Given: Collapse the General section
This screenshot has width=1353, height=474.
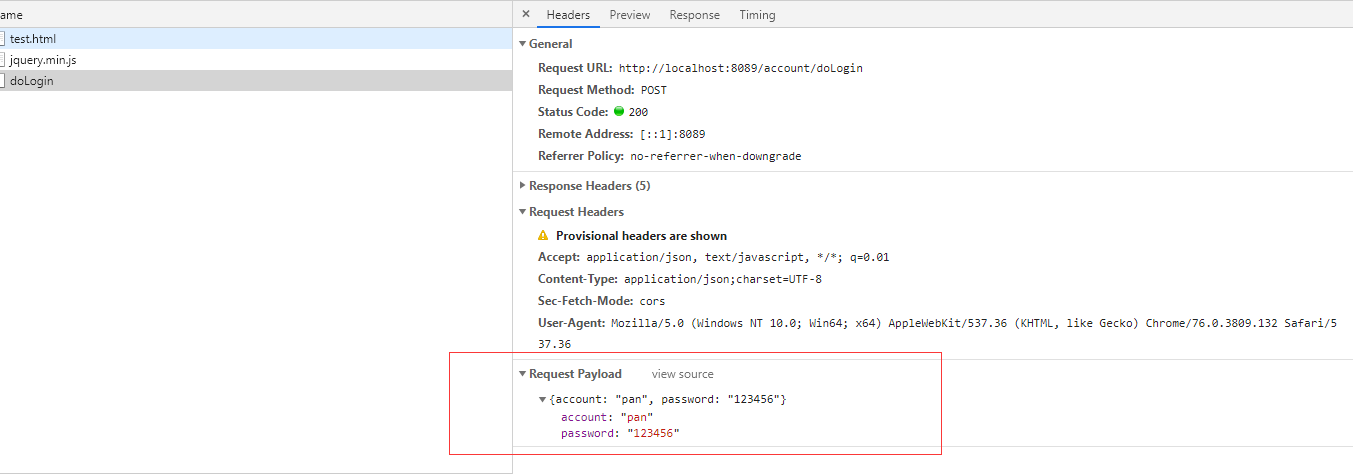Looking at the screenshot, I should [522, 44].
